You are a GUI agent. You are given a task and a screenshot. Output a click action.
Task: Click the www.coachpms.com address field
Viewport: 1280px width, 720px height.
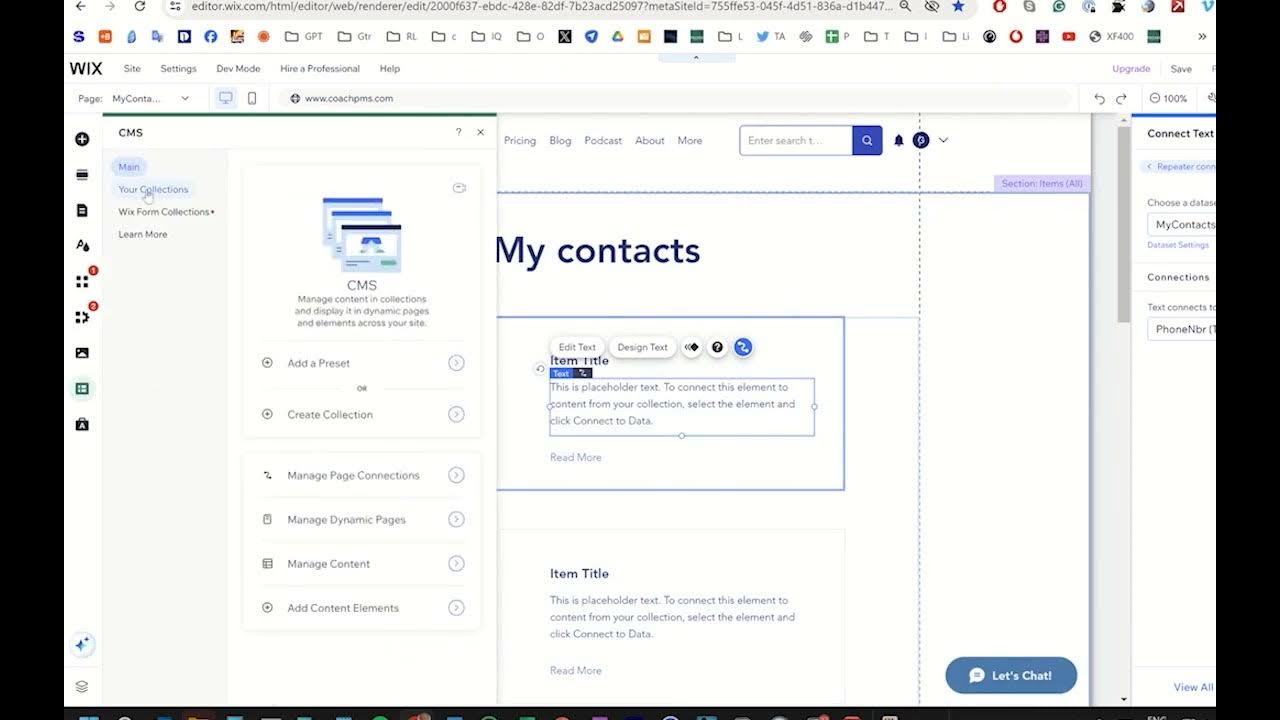click(x=674, y=98)
